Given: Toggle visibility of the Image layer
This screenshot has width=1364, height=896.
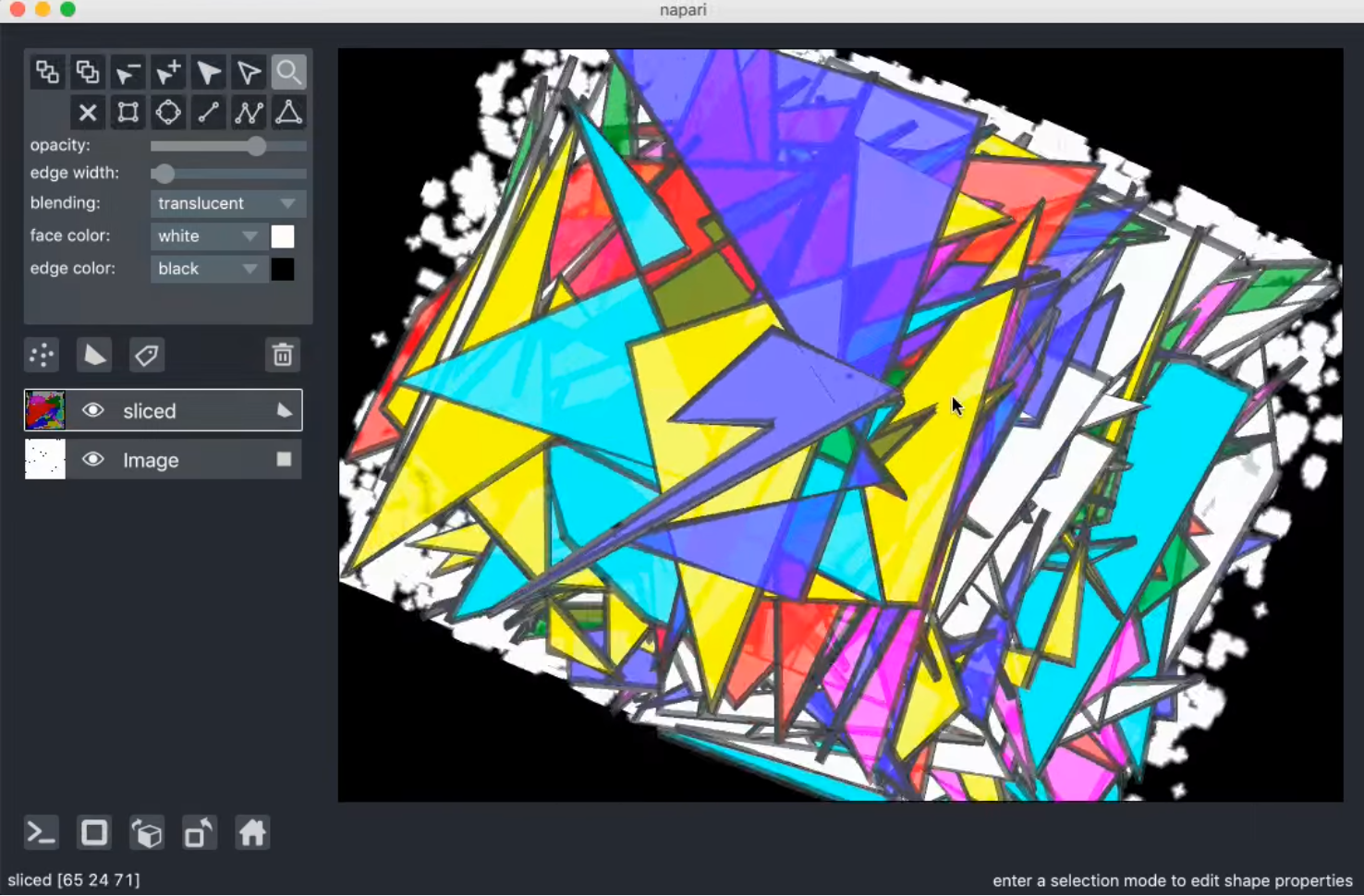Looking at the screenshot, I should (x=93, y=459).
